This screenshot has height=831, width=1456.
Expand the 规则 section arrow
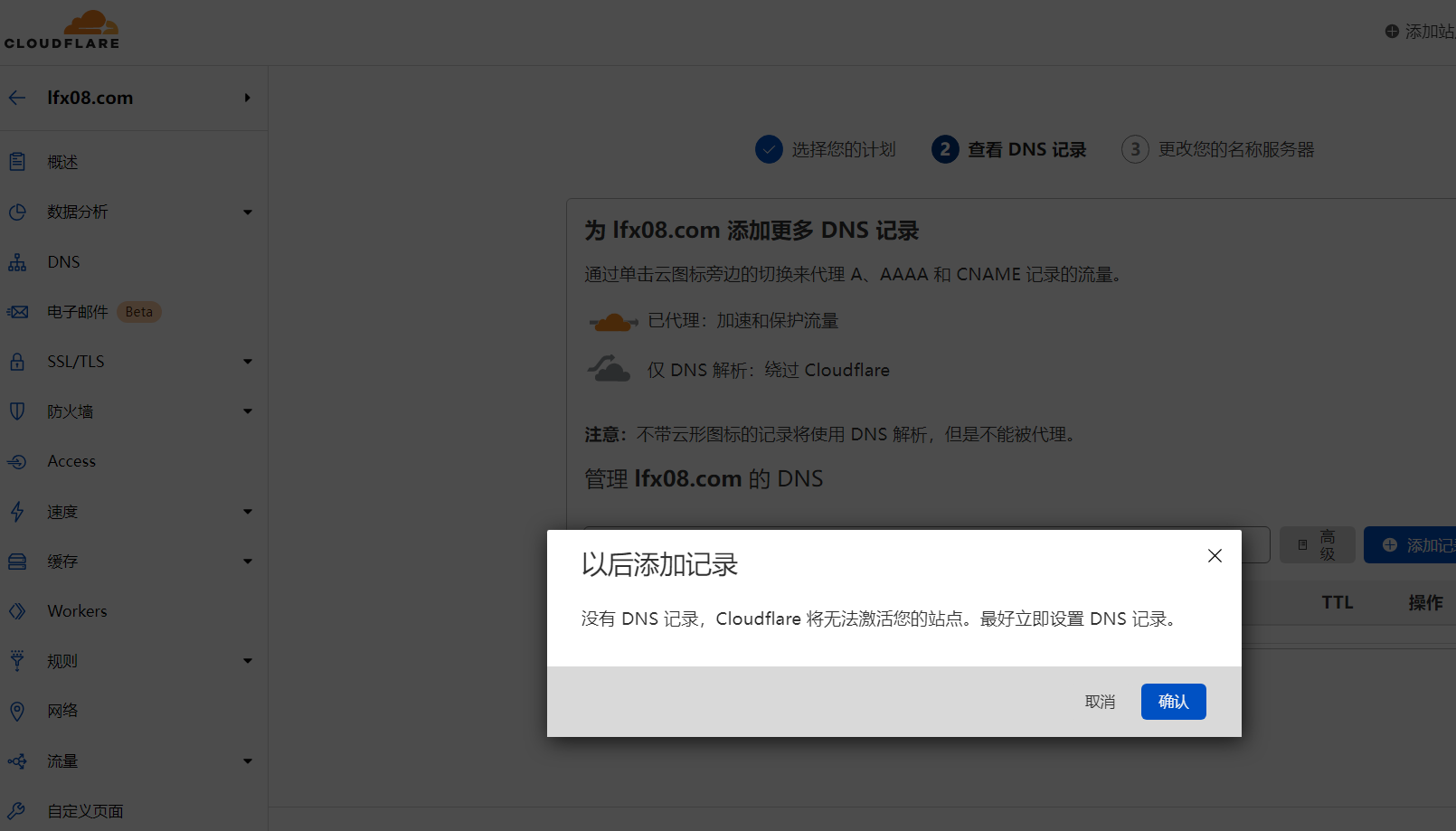248,661
